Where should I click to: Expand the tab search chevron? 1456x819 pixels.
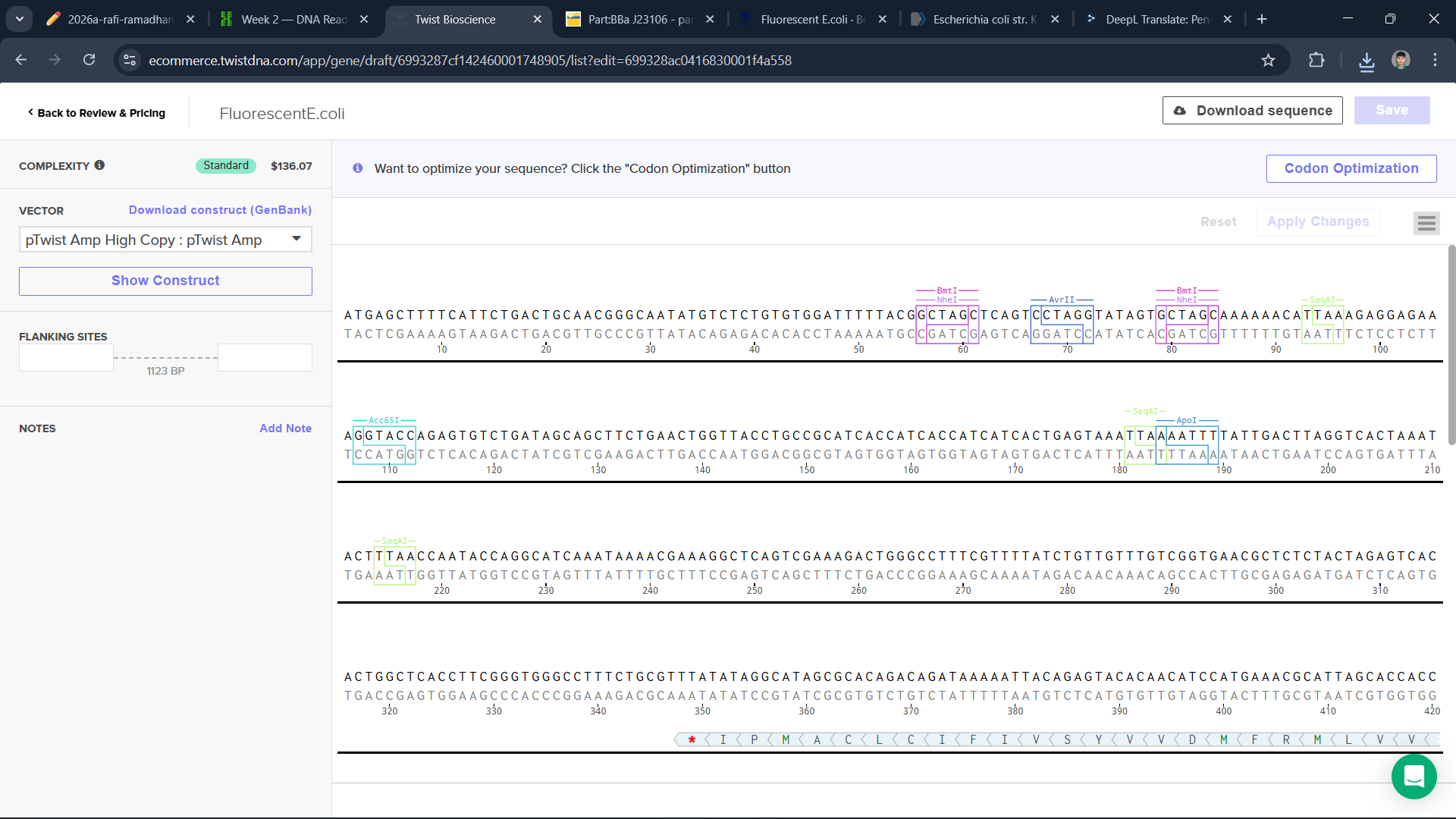point(20,19)
